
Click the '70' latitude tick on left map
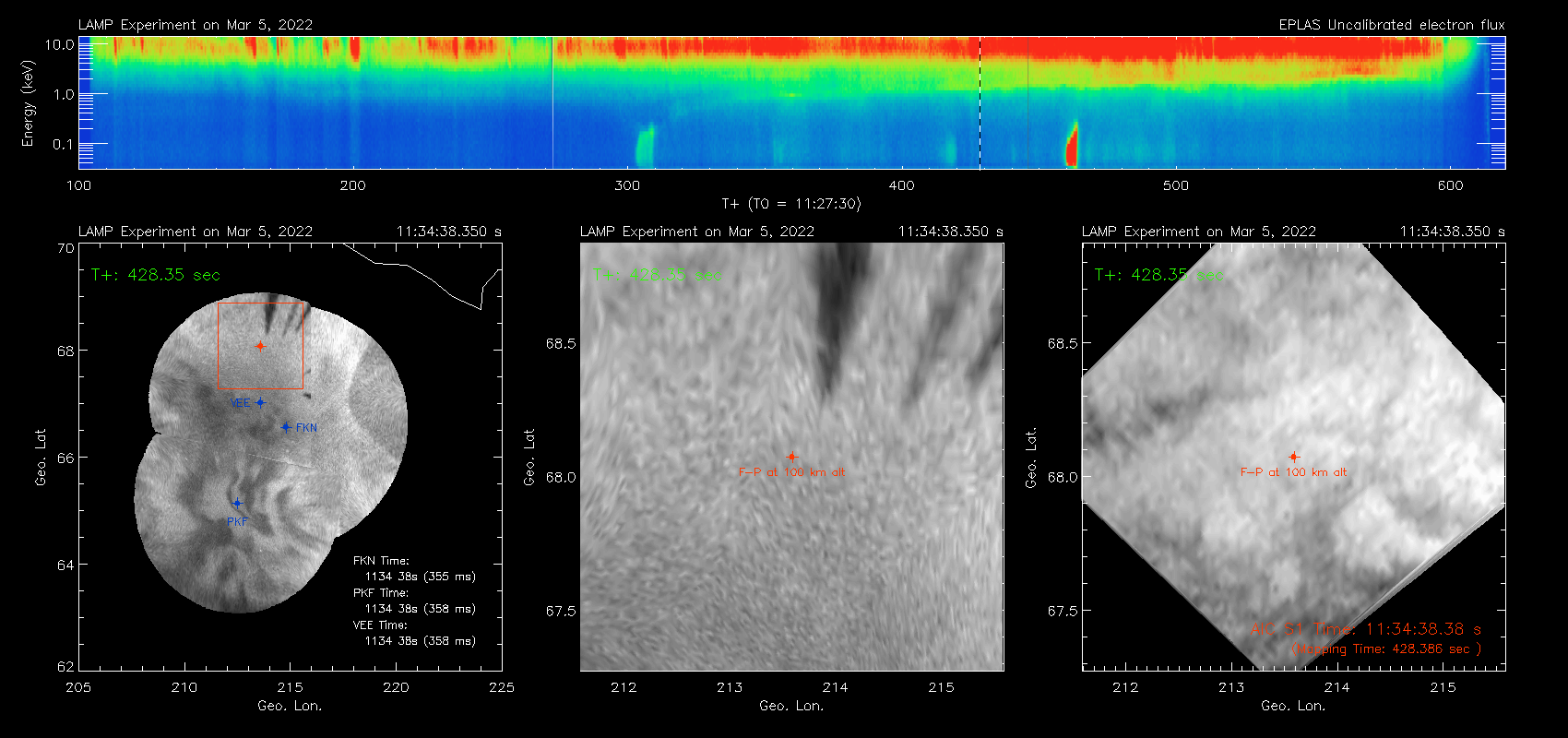(x=65, y=248)
